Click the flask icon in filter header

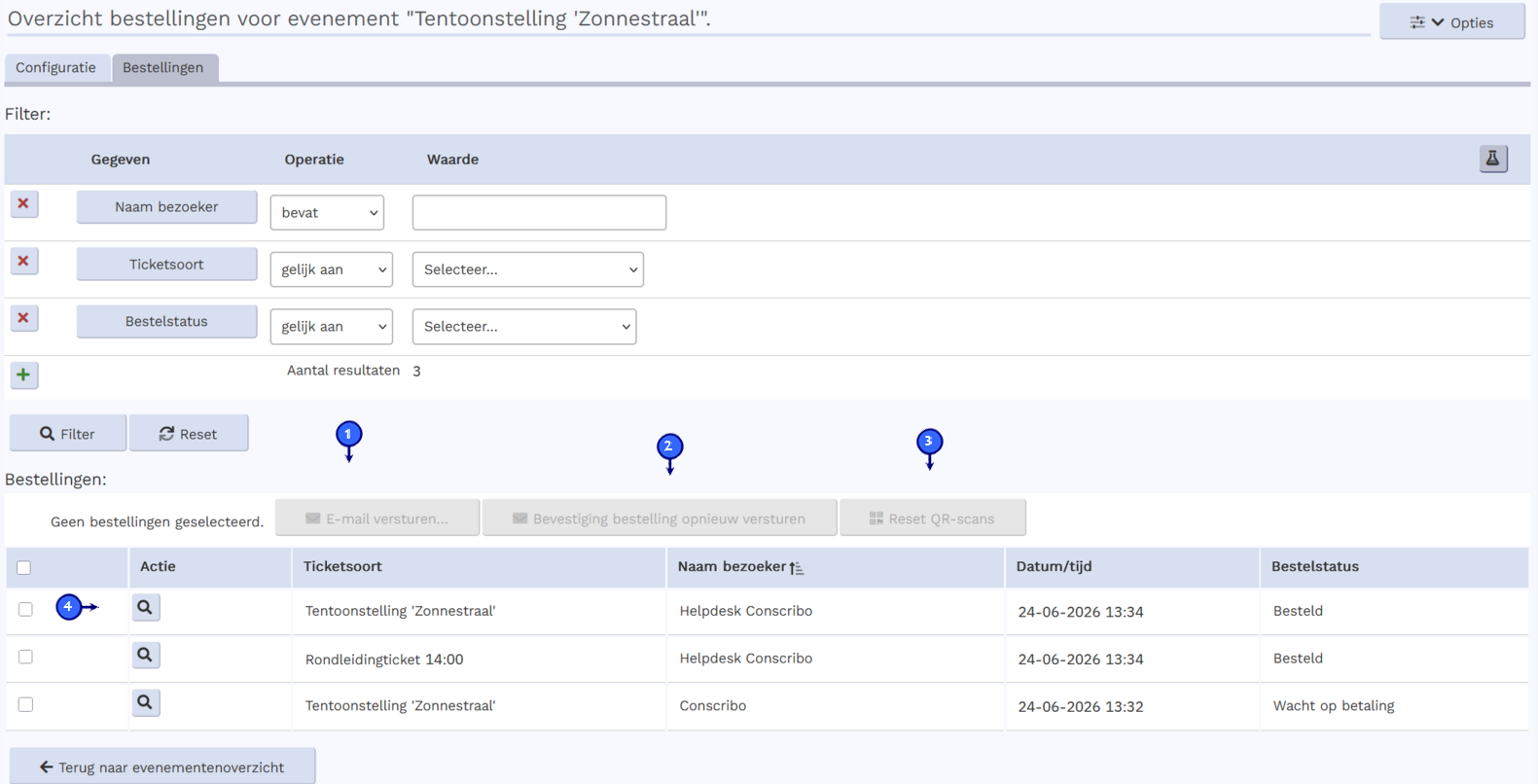pyautogui.click(x=1493, y=159)
